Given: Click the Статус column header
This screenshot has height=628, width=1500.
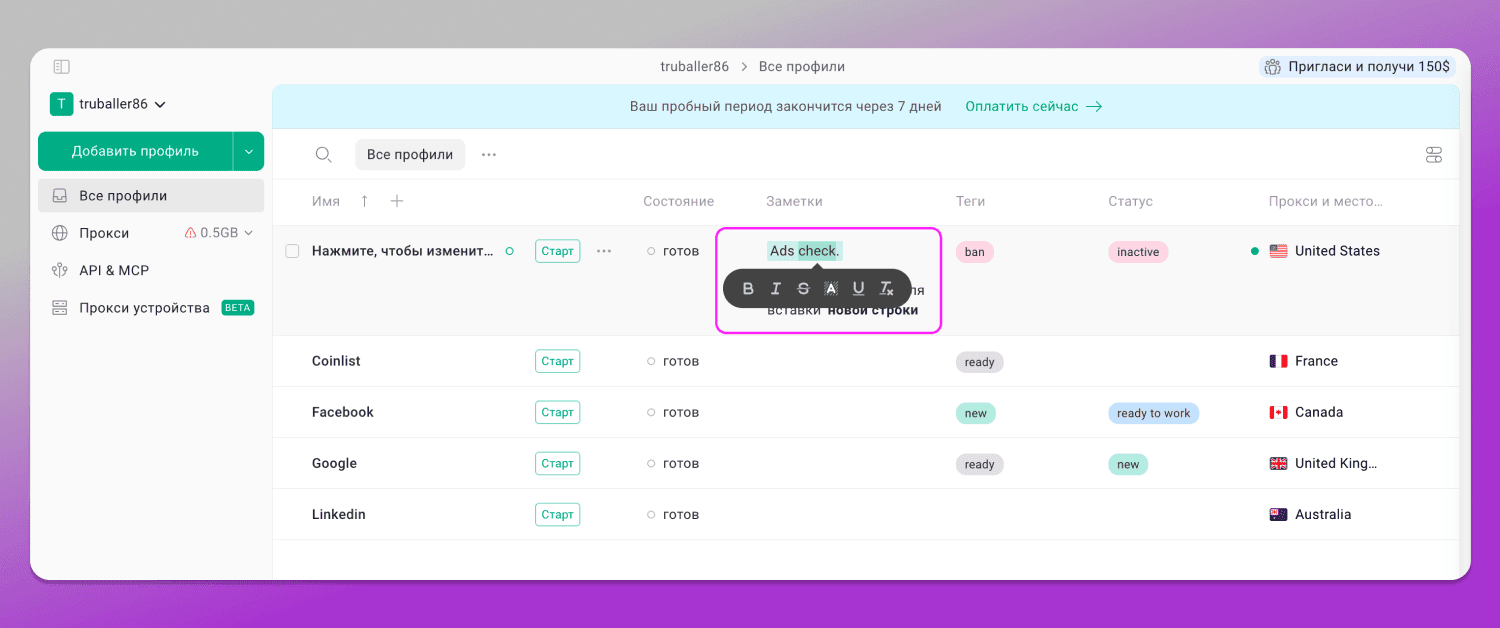Looking at the screenshot, I should pos(1130,201).
